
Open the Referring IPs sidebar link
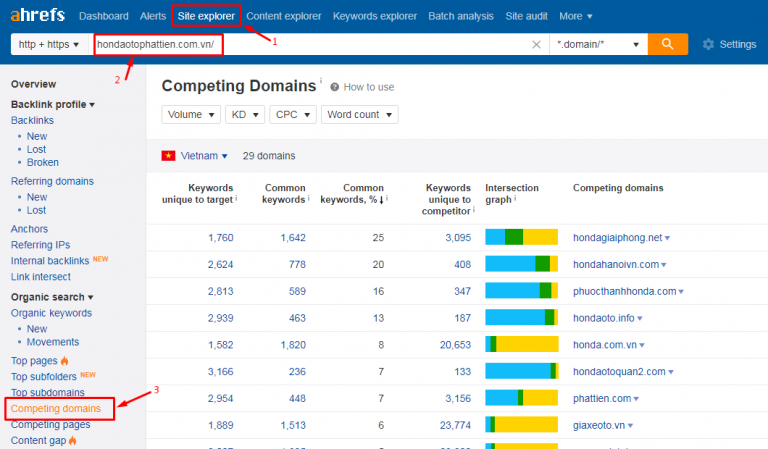pos(41,245)
